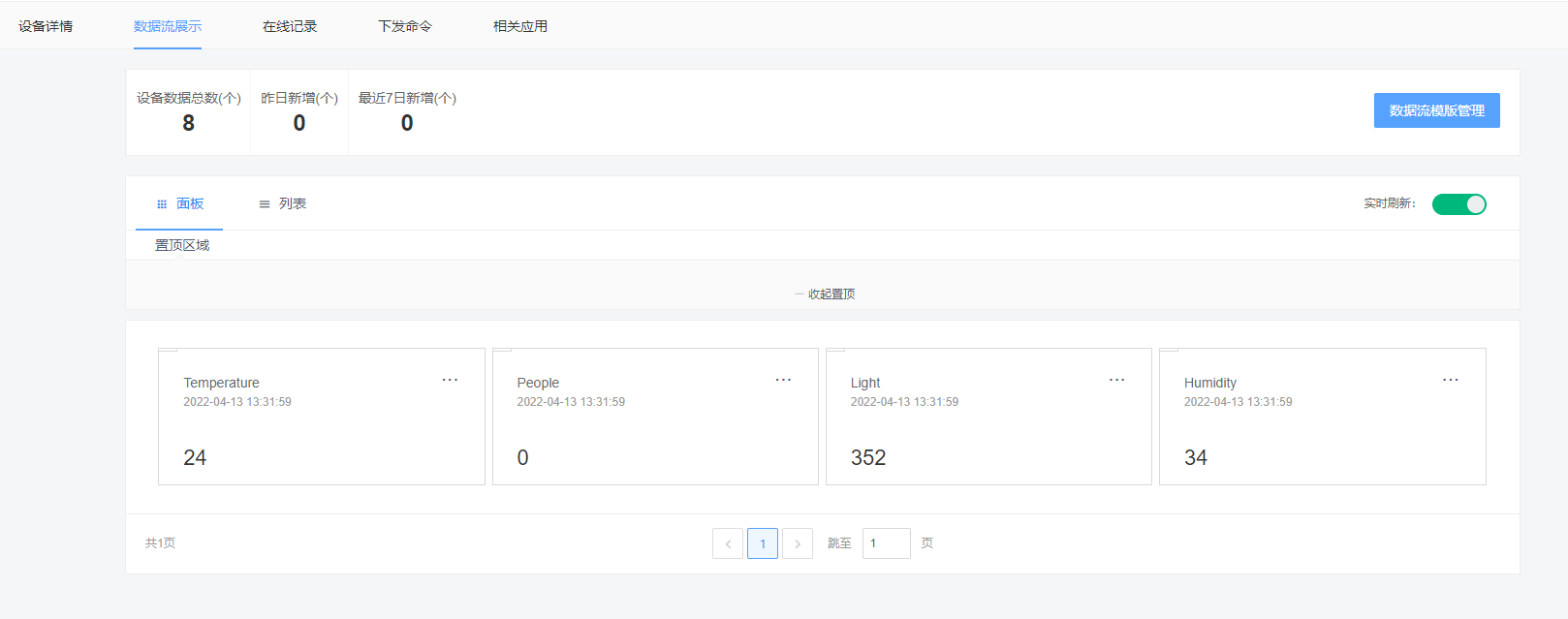
Task: Open the People data card
Action: coord(655,417)
